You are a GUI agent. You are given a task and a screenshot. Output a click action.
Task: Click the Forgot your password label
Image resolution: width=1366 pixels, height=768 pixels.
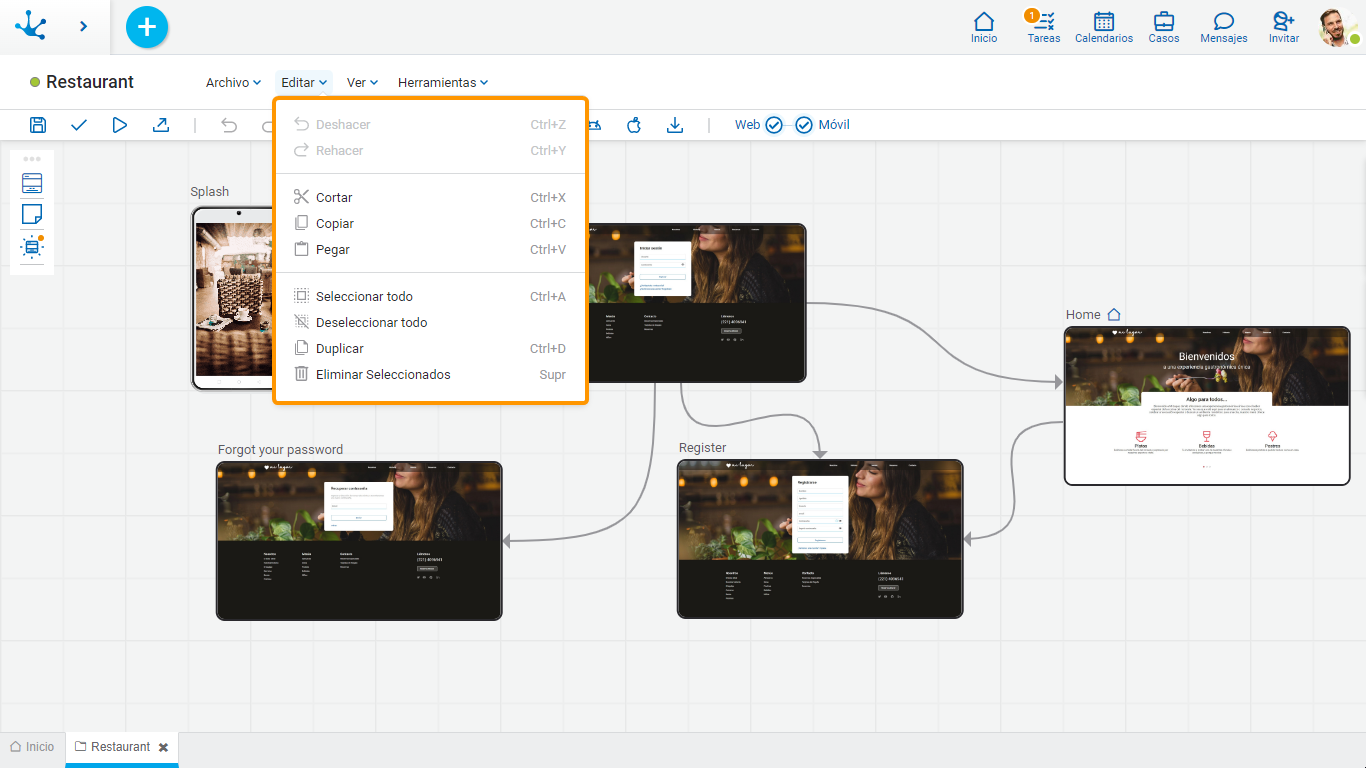coord(281,450)
